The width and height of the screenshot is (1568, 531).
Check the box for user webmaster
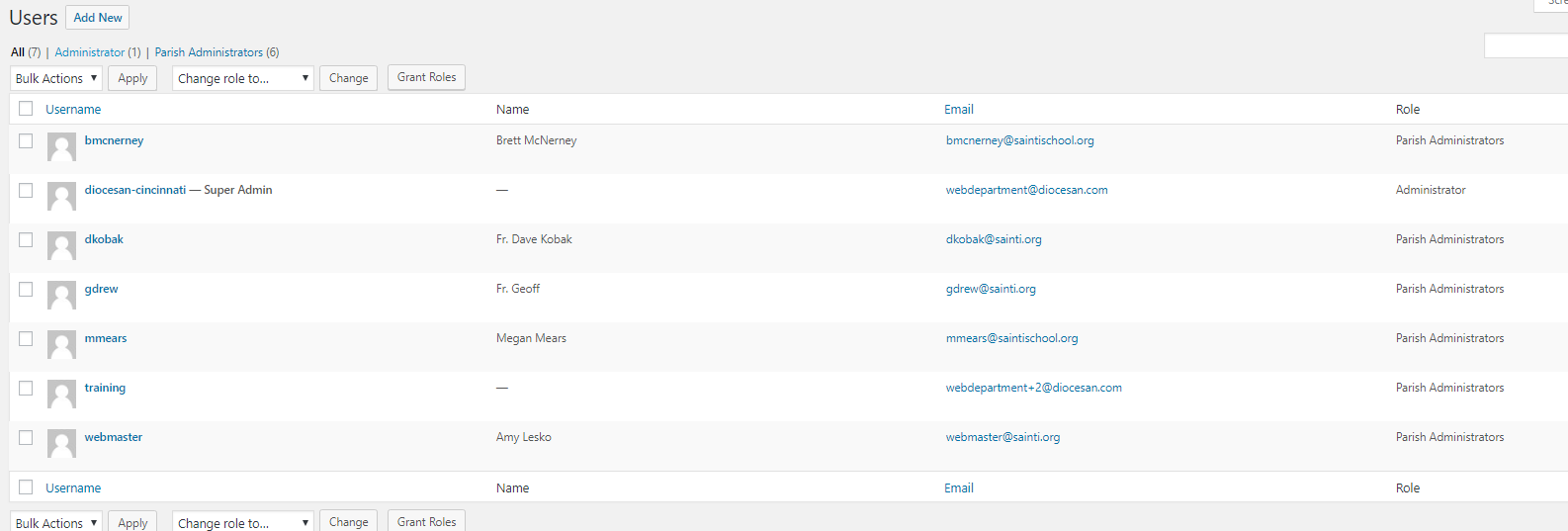[x=26, y=438]
